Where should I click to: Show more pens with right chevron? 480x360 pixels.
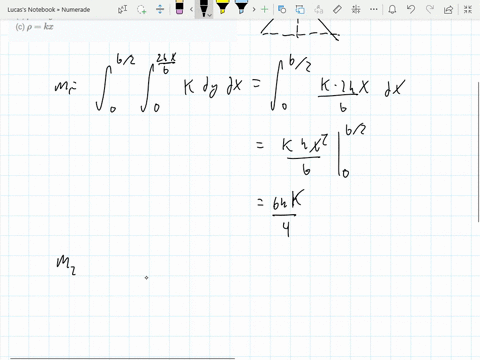pyautogui.click(x=254, y=9)
